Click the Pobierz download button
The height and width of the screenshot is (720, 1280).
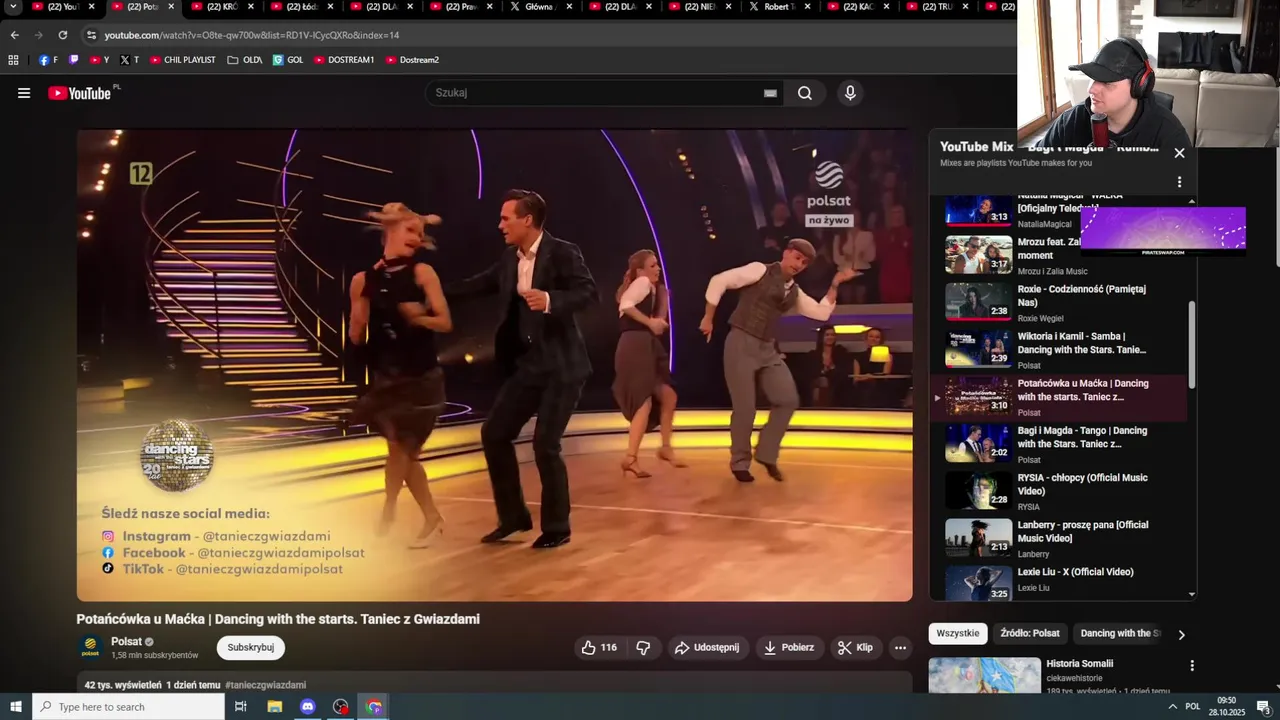pyautogui.click(x=788, y=648)
